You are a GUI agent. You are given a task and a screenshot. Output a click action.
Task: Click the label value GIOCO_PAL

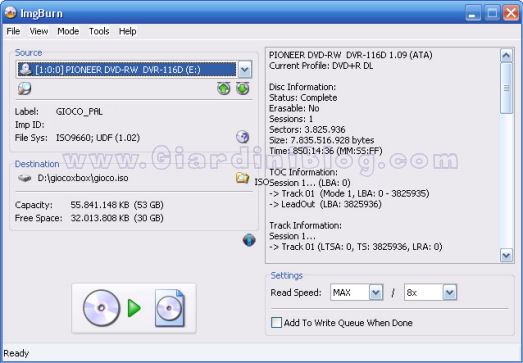click(x=79, y=111)
